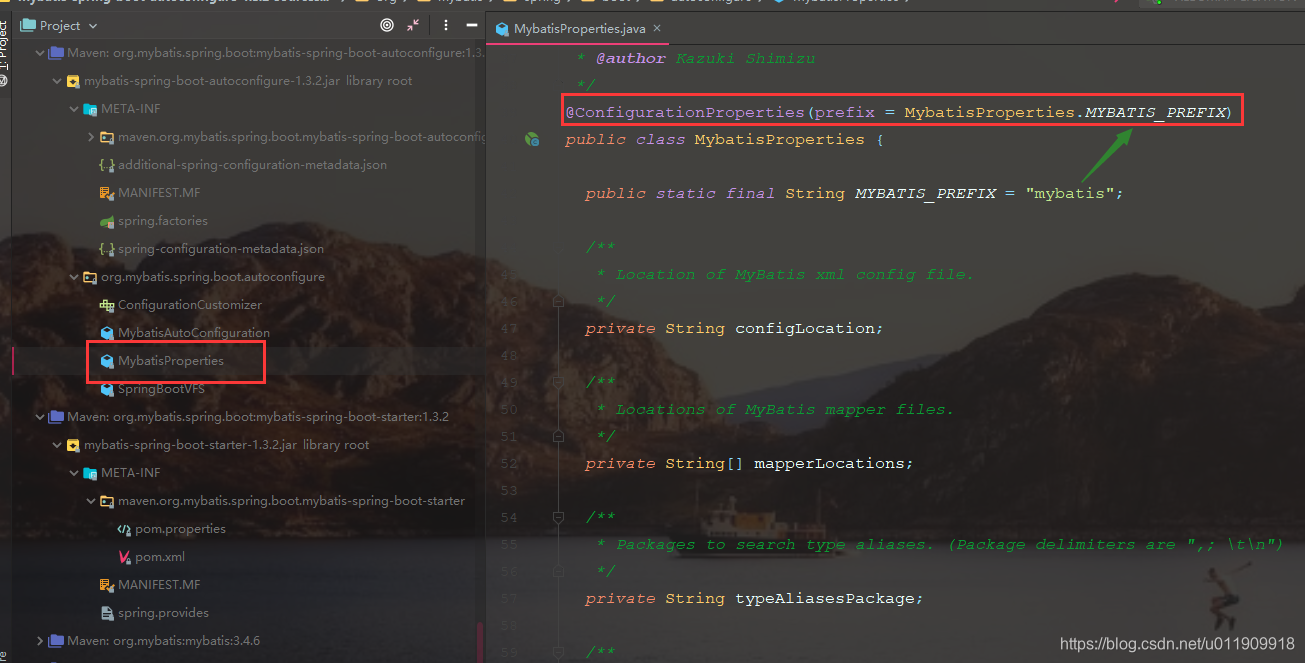Open Project panel options (three dots)
This screenshot has width=1305, height=663.
point(445,25)
